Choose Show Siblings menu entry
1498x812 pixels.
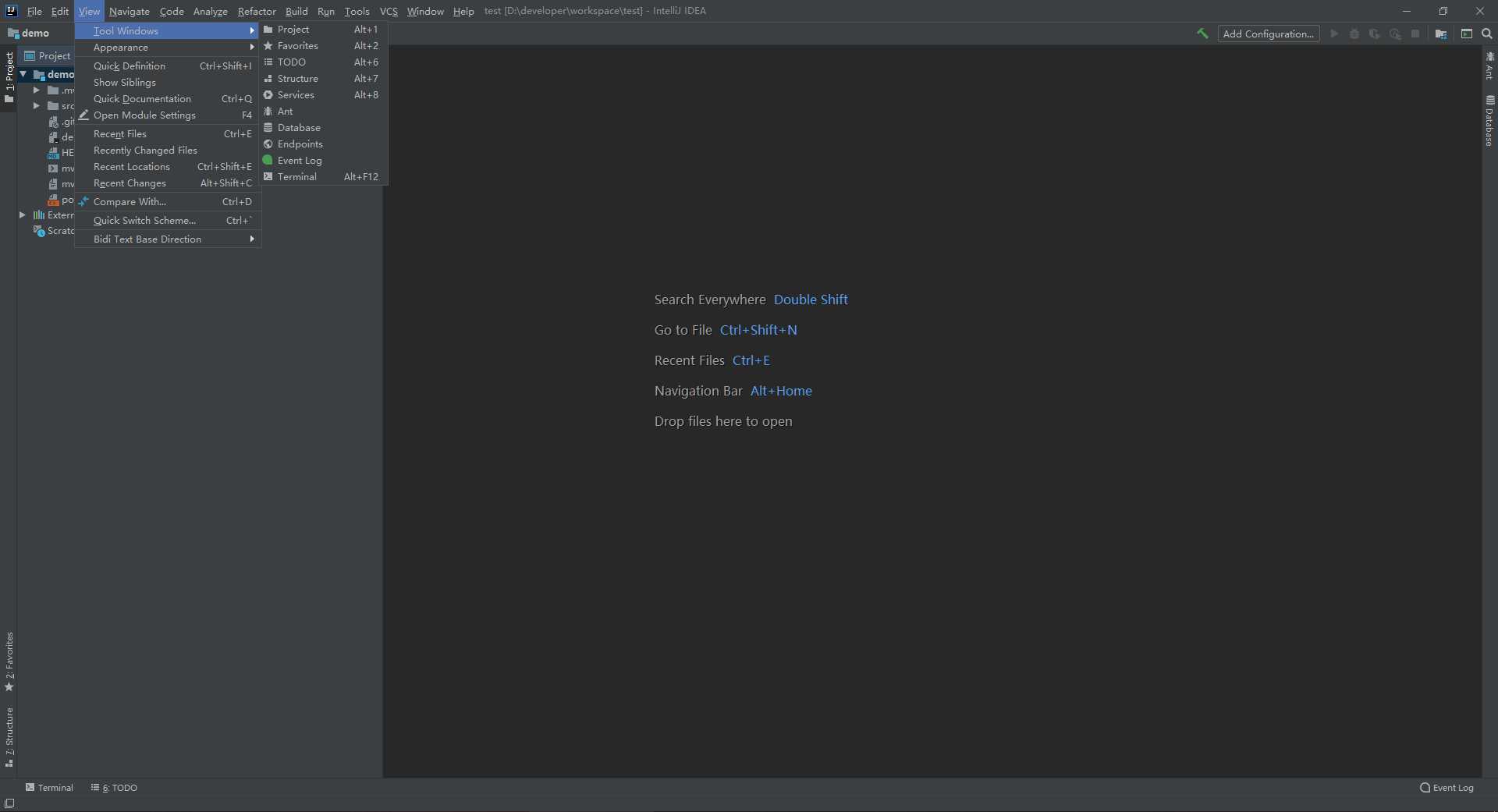coord(167,83)
